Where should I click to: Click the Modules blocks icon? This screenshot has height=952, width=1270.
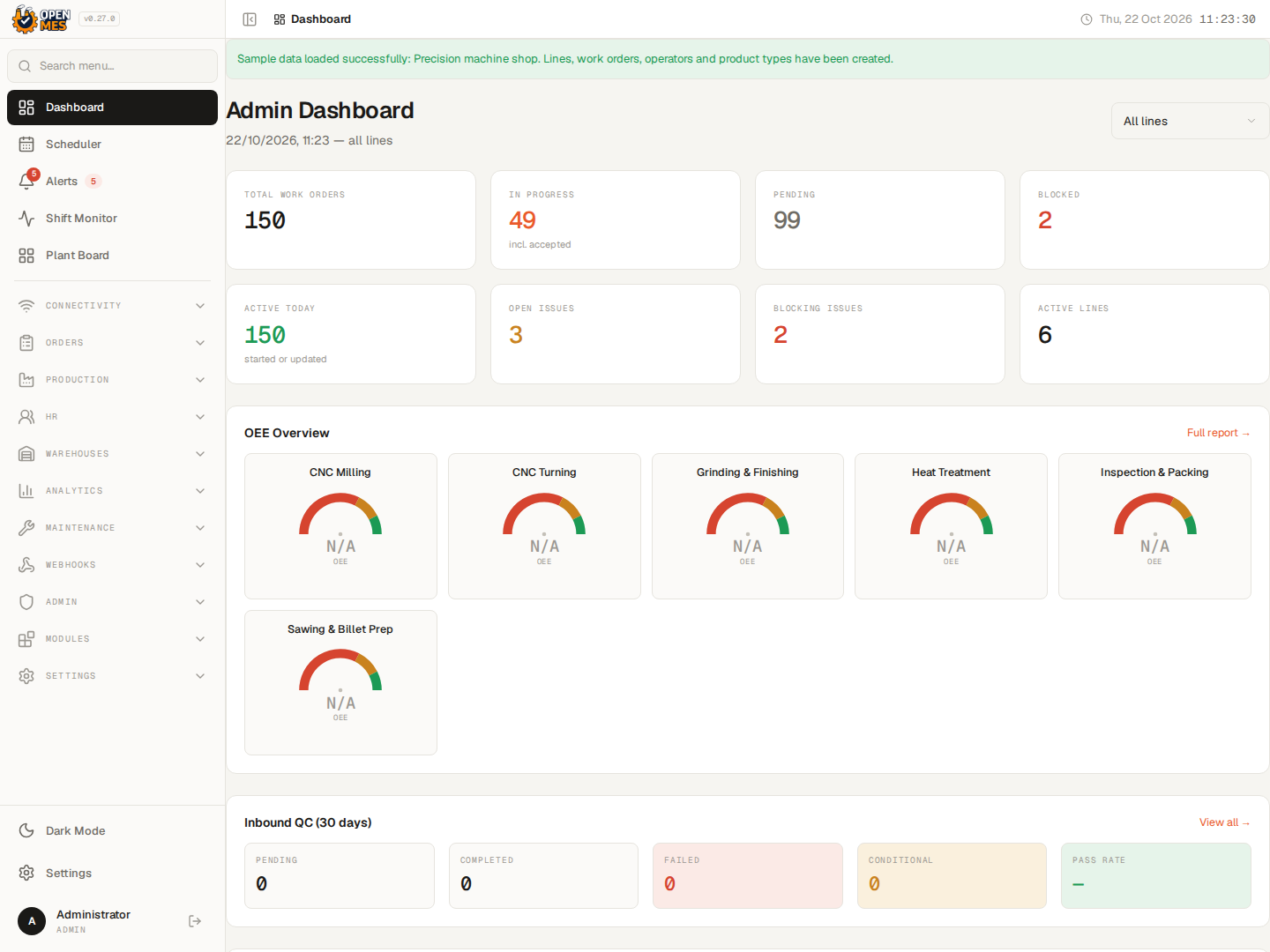pos(26,639)
